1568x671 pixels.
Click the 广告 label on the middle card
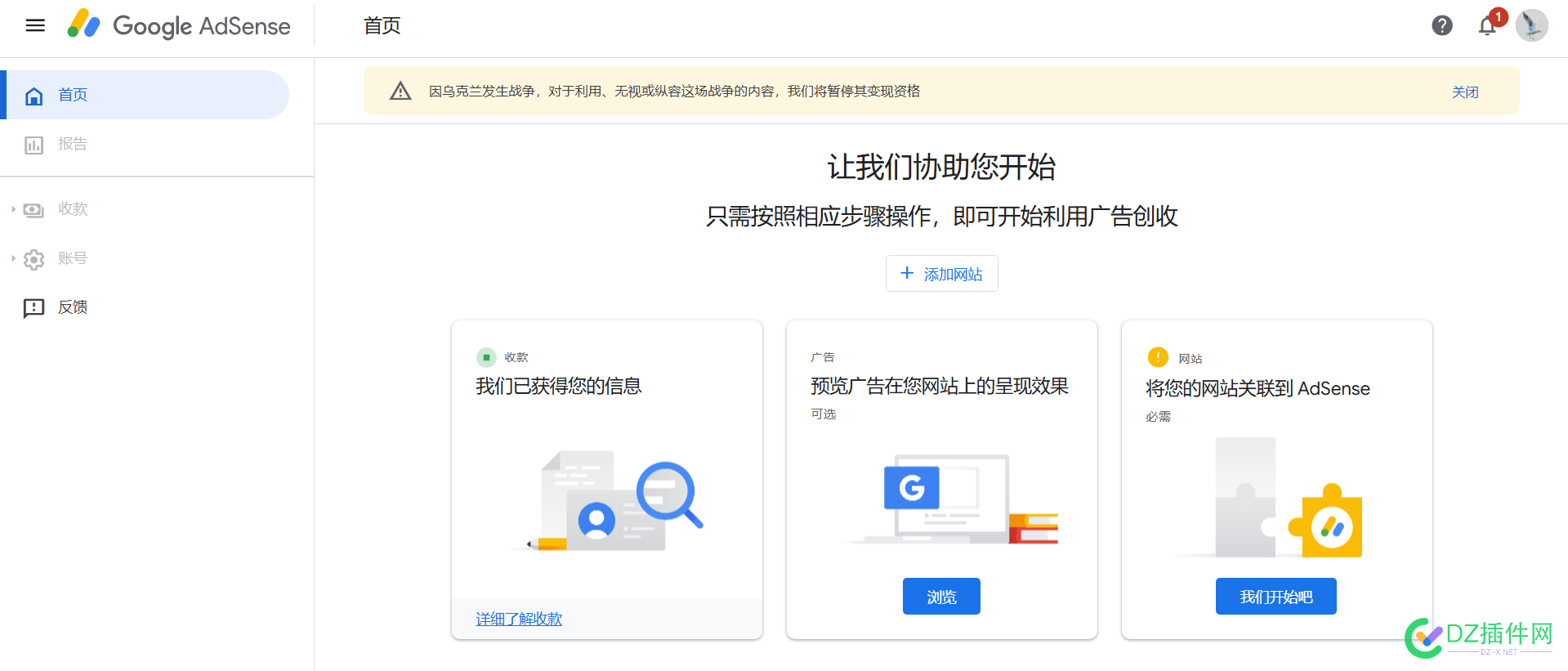pos(822,357)
